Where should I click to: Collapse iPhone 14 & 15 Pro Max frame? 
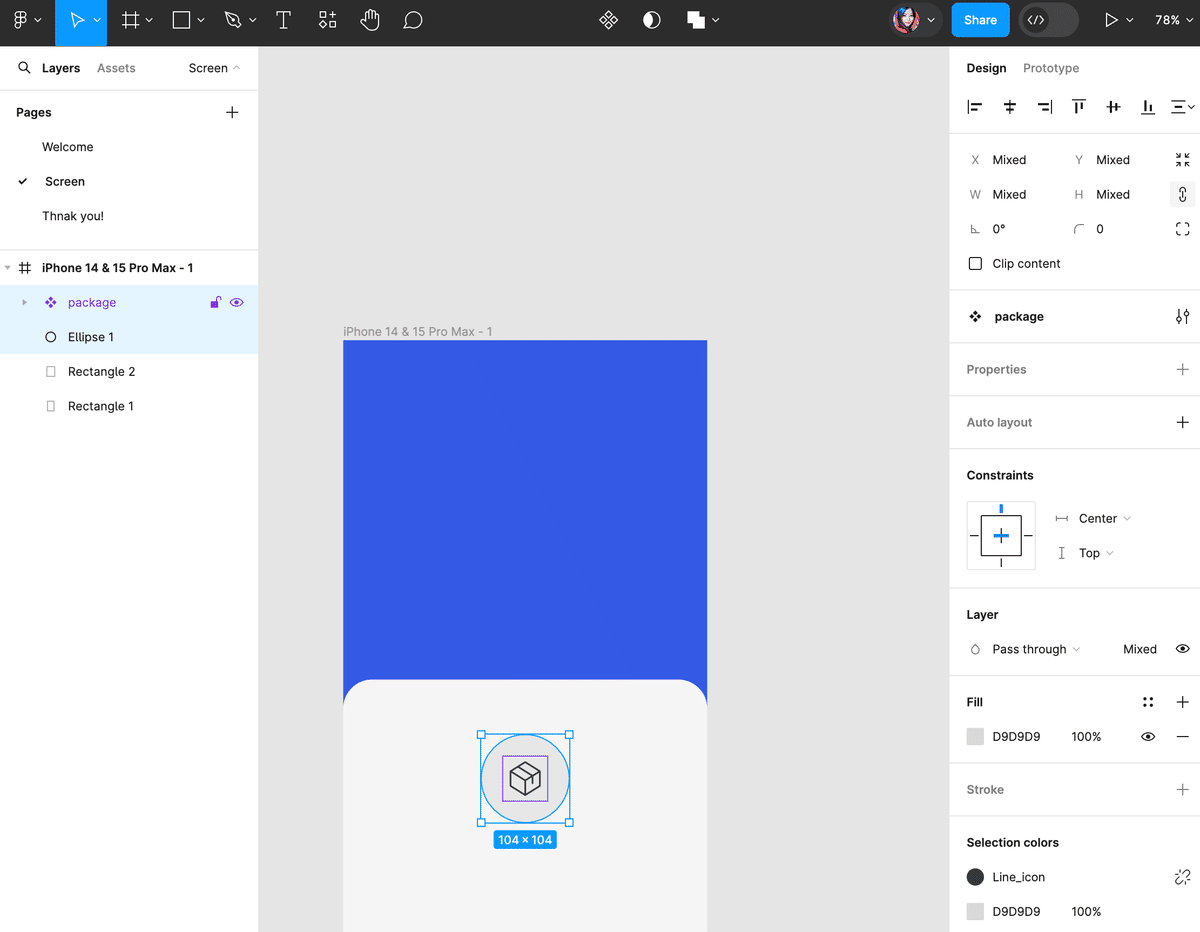tap(8, 268)
